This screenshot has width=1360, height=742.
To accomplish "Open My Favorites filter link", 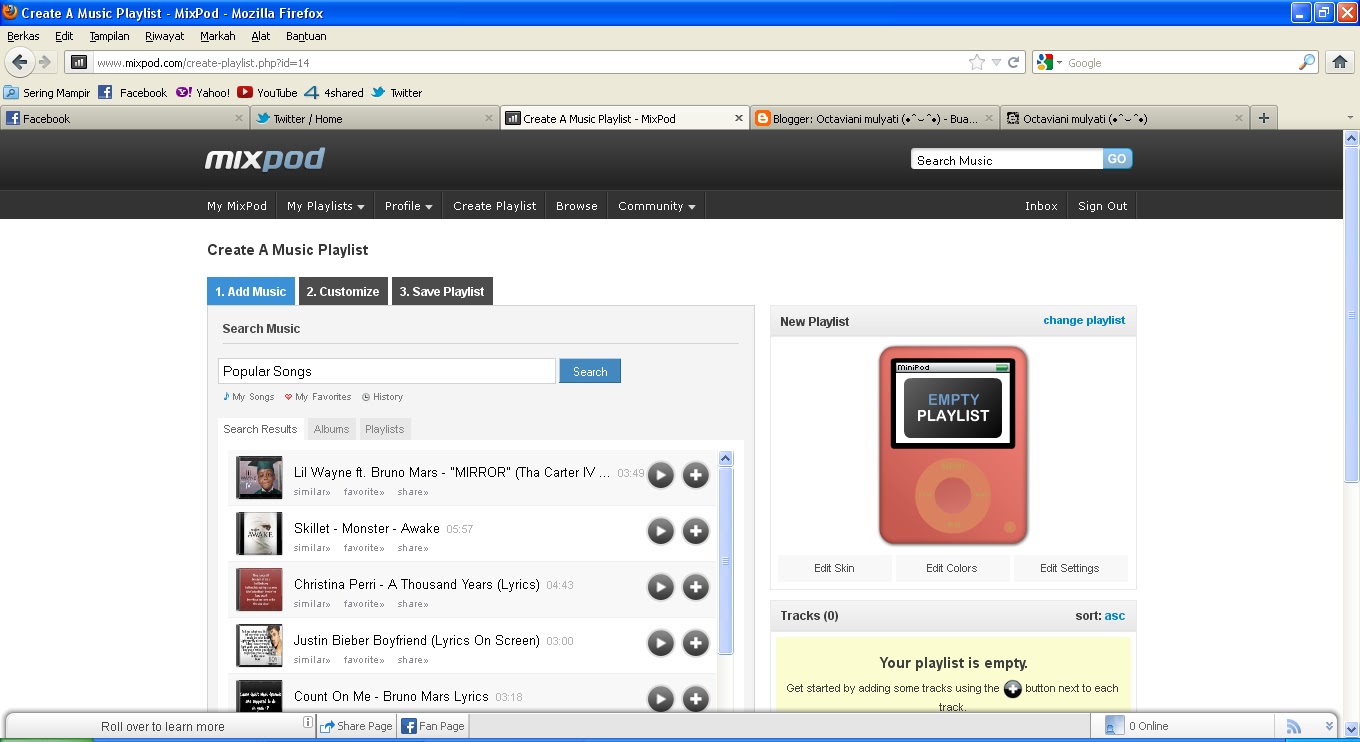I will (x=318, y=397).
